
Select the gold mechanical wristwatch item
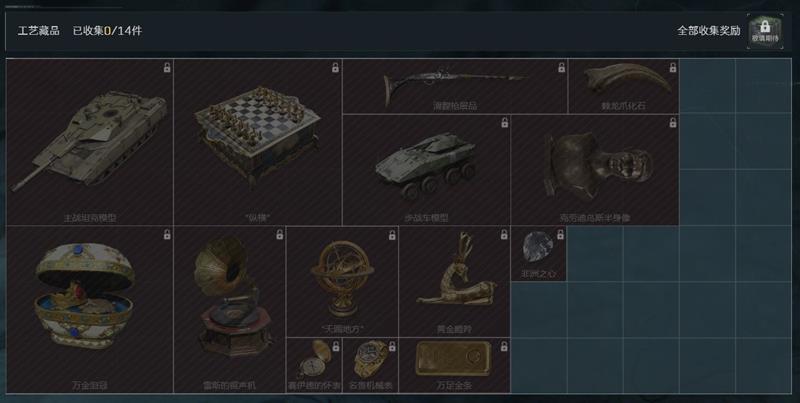click(370, 365)
